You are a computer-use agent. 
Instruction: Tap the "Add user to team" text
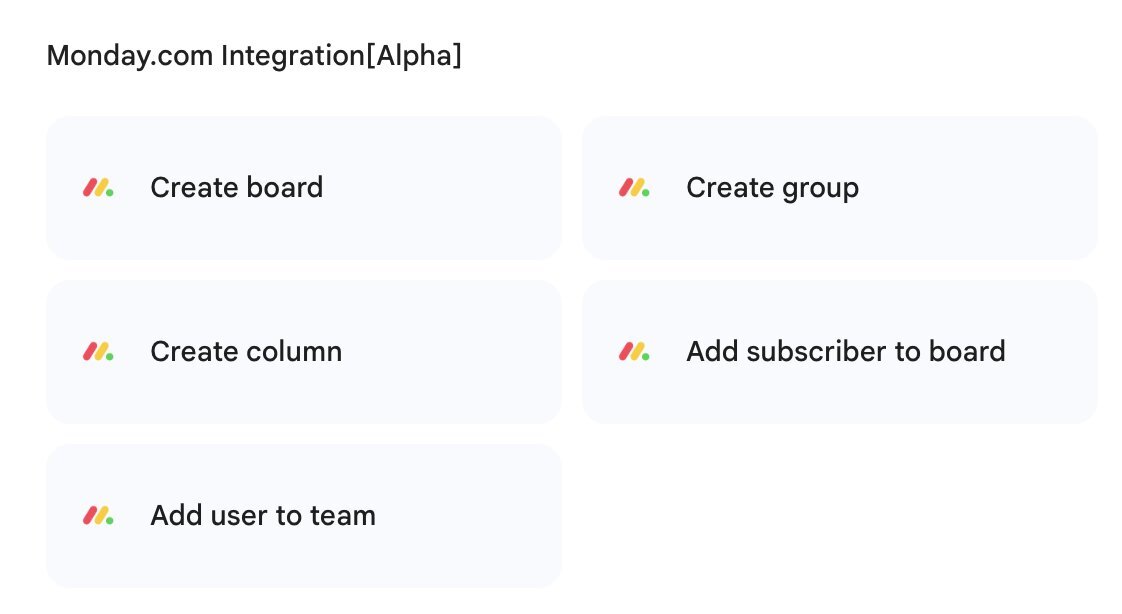263,516
